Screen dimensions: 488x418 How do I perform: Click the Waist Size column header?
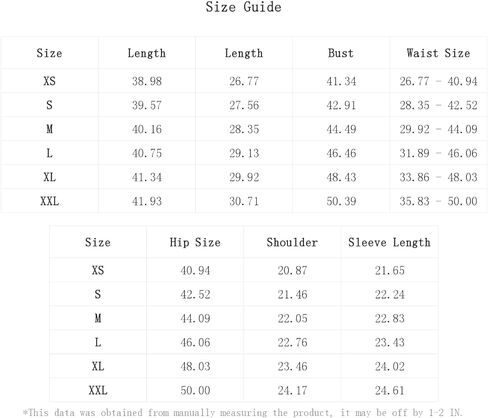tap(438, 53)
